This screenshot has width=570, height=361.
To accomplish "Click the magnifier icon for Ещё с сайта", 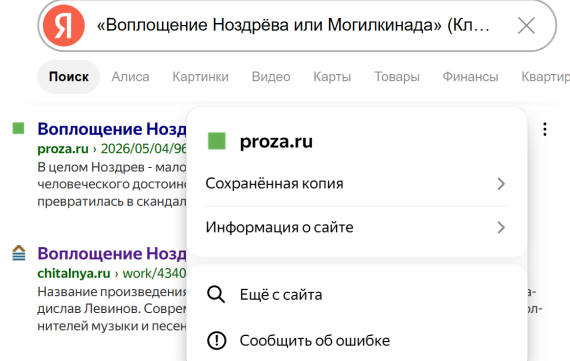I will click(216, 294).
